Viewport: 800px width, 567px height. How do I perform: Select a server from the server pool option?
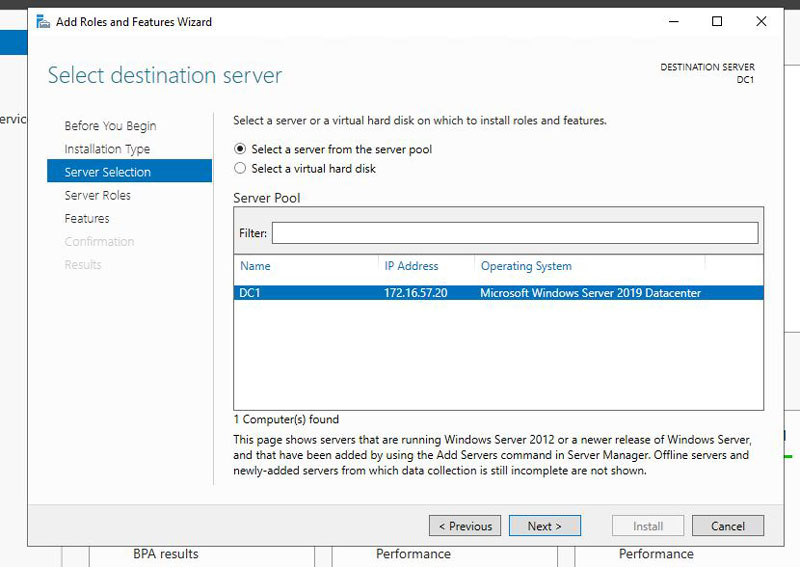pos(333,149)
